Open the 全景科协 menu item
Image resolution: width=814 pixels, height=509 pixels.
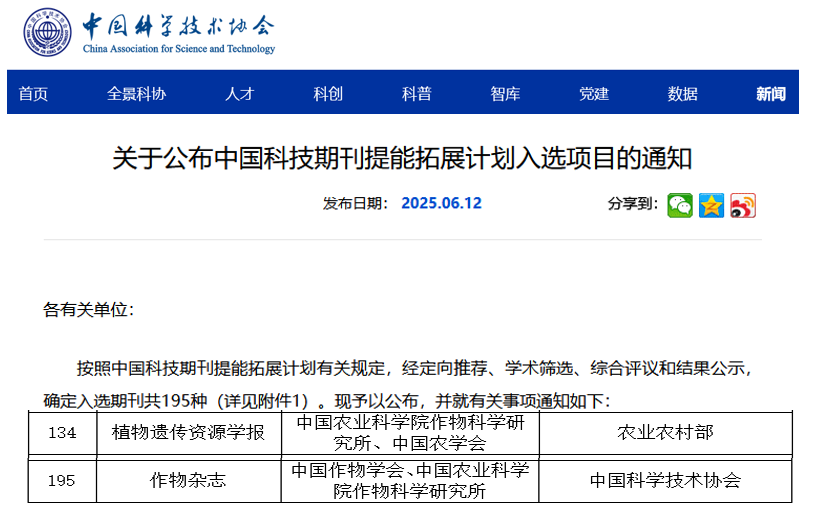pos(136,94)
